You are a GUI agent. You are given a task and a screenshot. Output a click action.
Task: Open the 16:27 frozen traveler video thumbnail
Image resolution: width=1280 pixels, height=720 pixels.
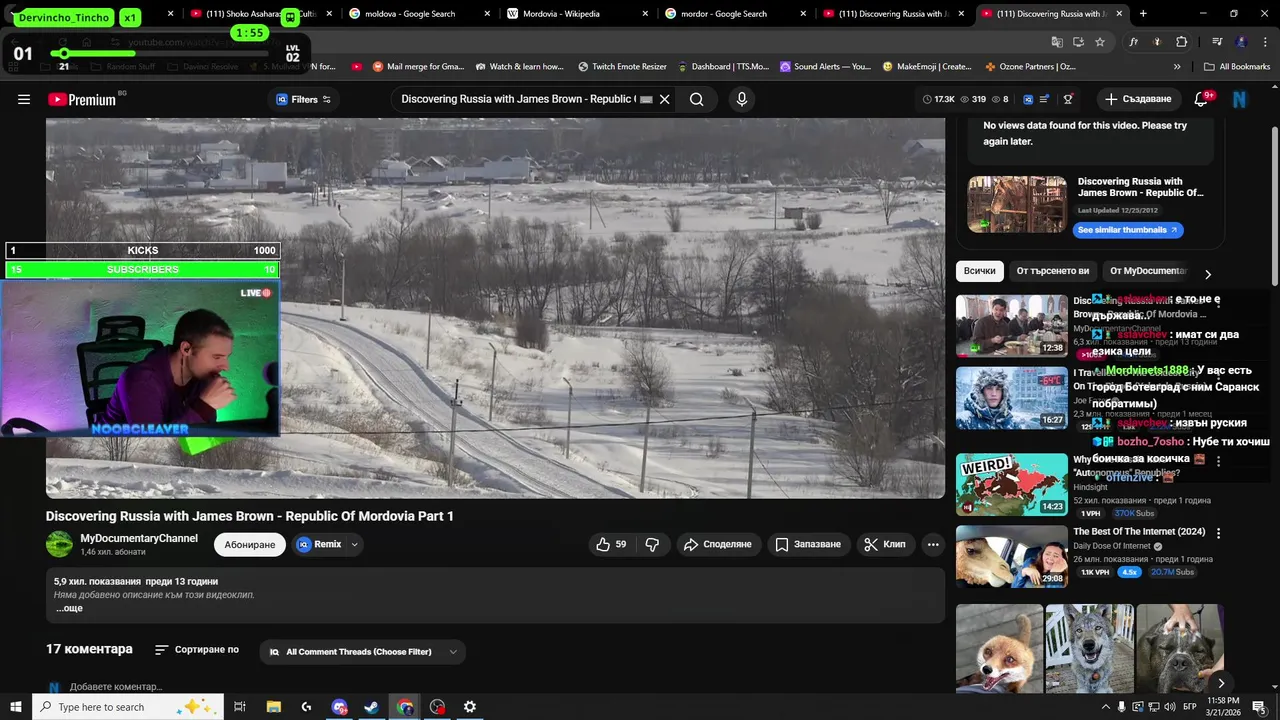click(1012, 398)
